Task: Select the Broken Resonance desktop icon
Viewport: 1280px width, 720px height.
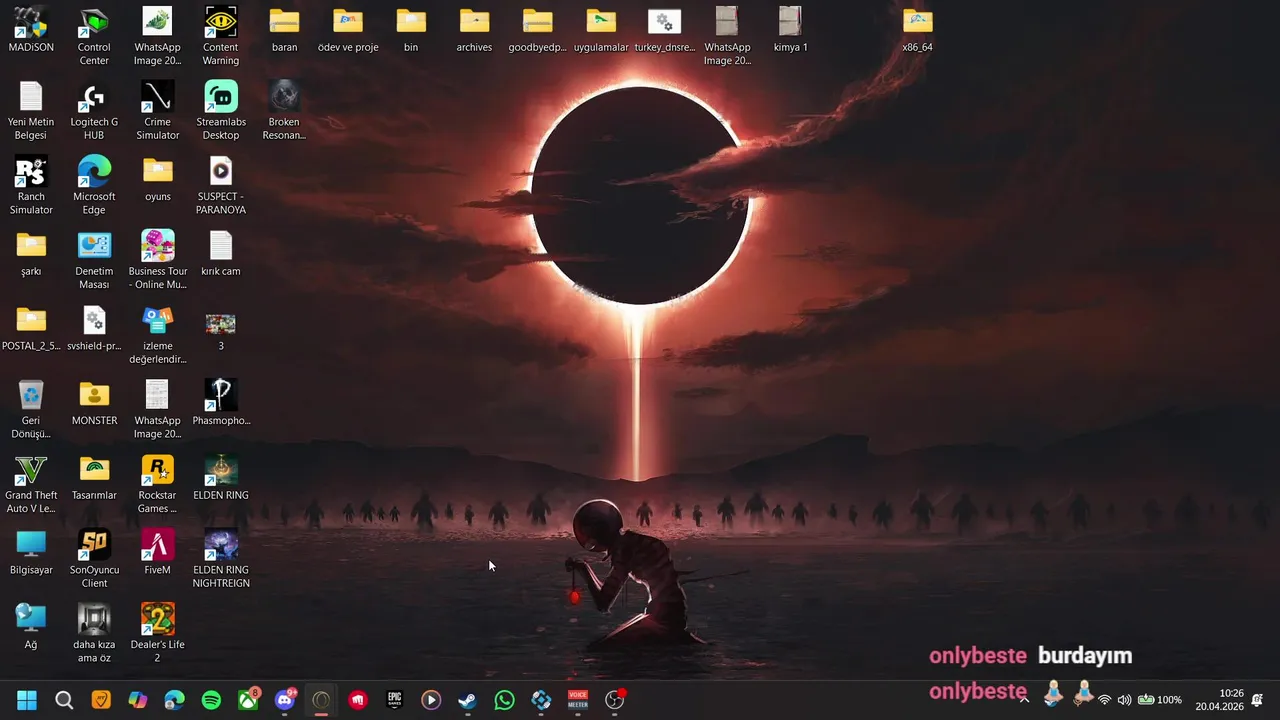Action: point(284,112)
